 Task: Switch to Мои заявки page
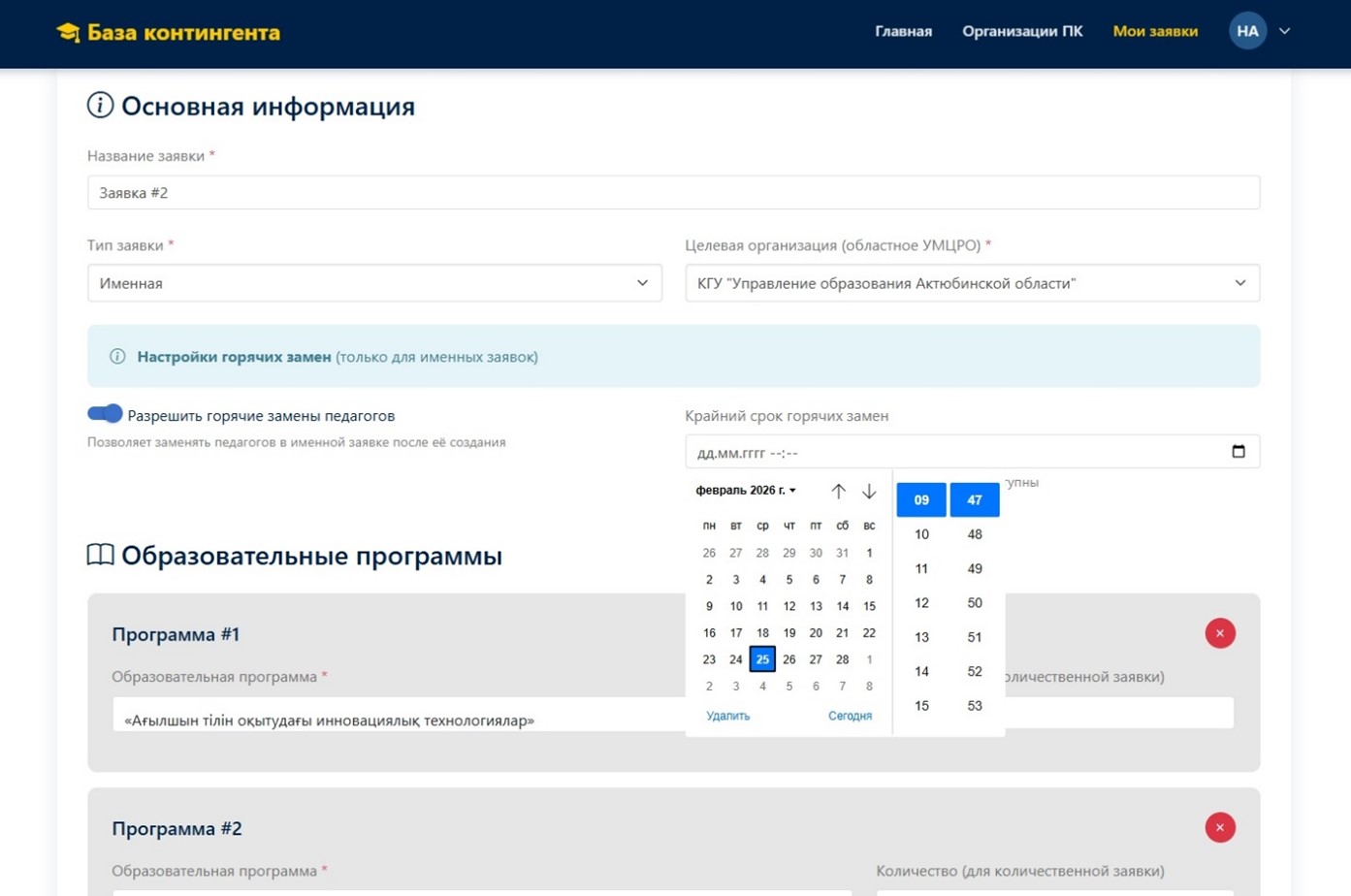pyautogui.click(x=1154, y=31)
